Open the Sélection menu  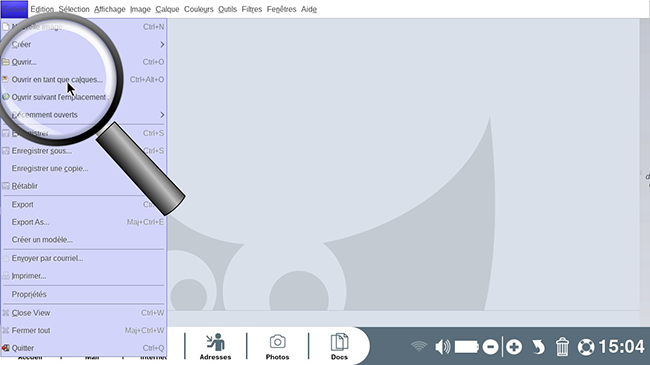[74, 9]
